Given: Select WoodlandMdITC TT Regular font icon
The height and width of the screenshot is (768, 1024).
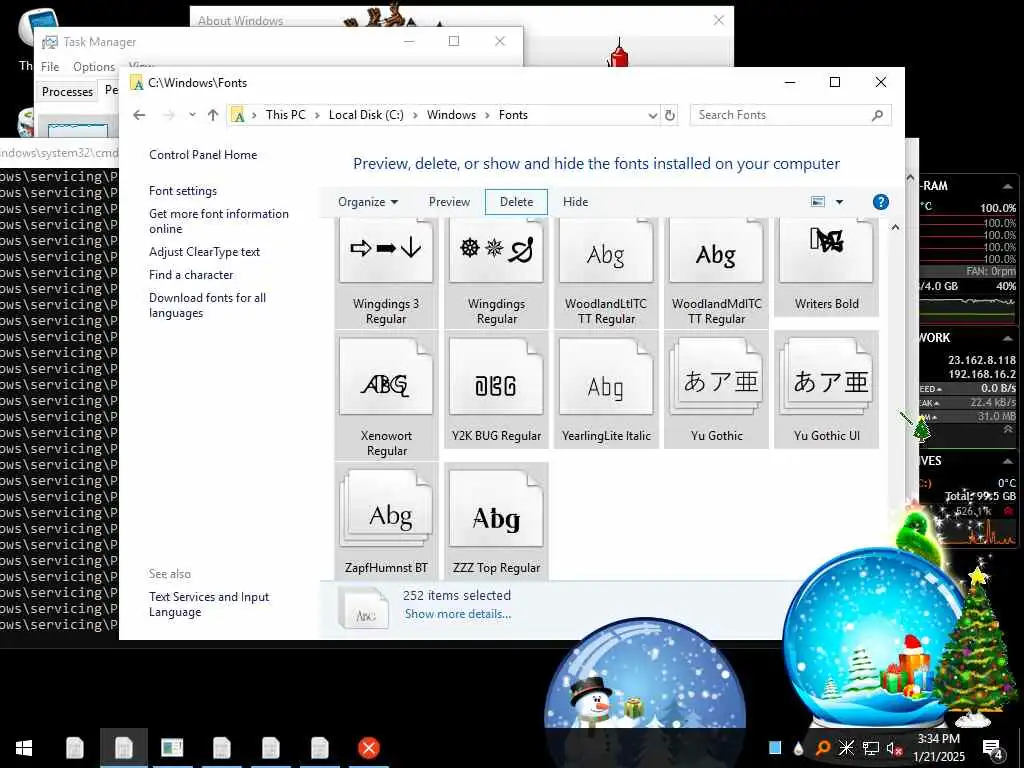Looking at the screenshot, I should 716,273.
